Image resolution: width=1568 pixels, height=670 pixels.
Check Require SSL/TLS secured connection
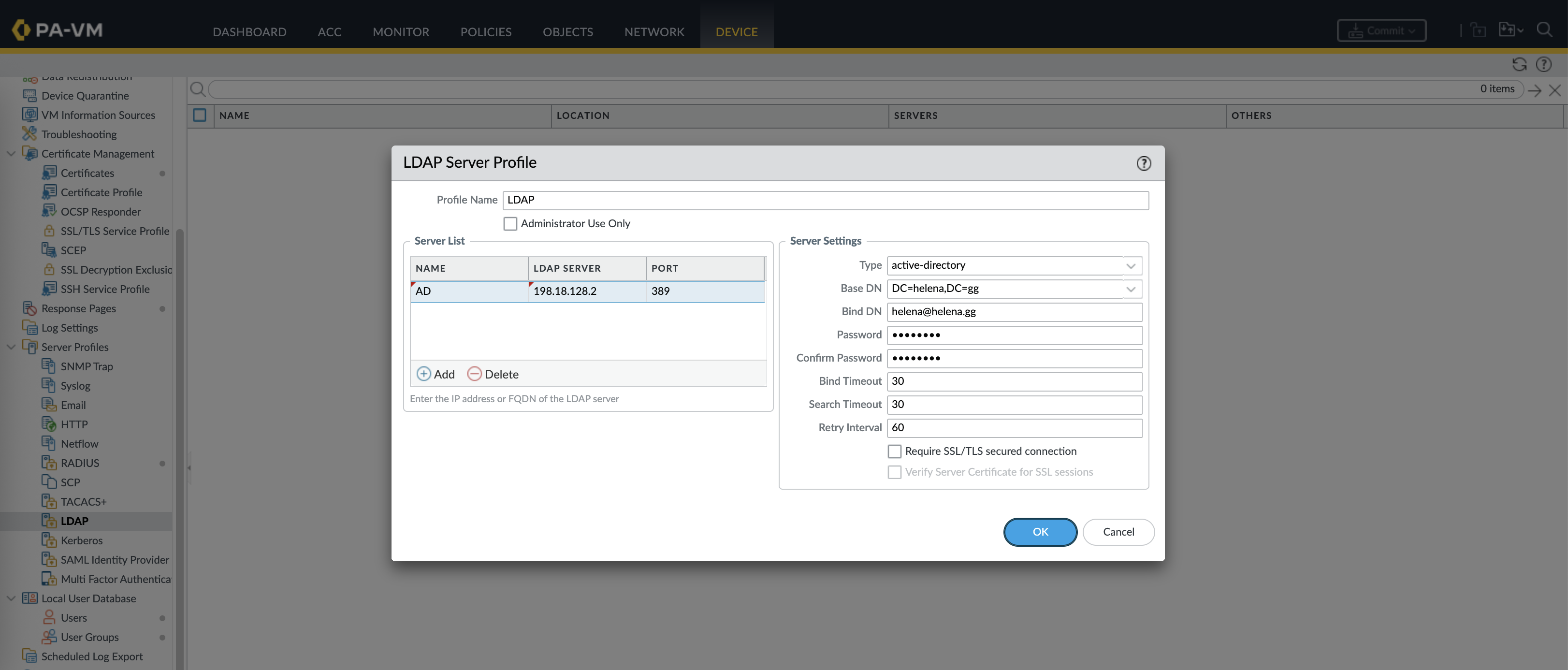pos(894,451)
